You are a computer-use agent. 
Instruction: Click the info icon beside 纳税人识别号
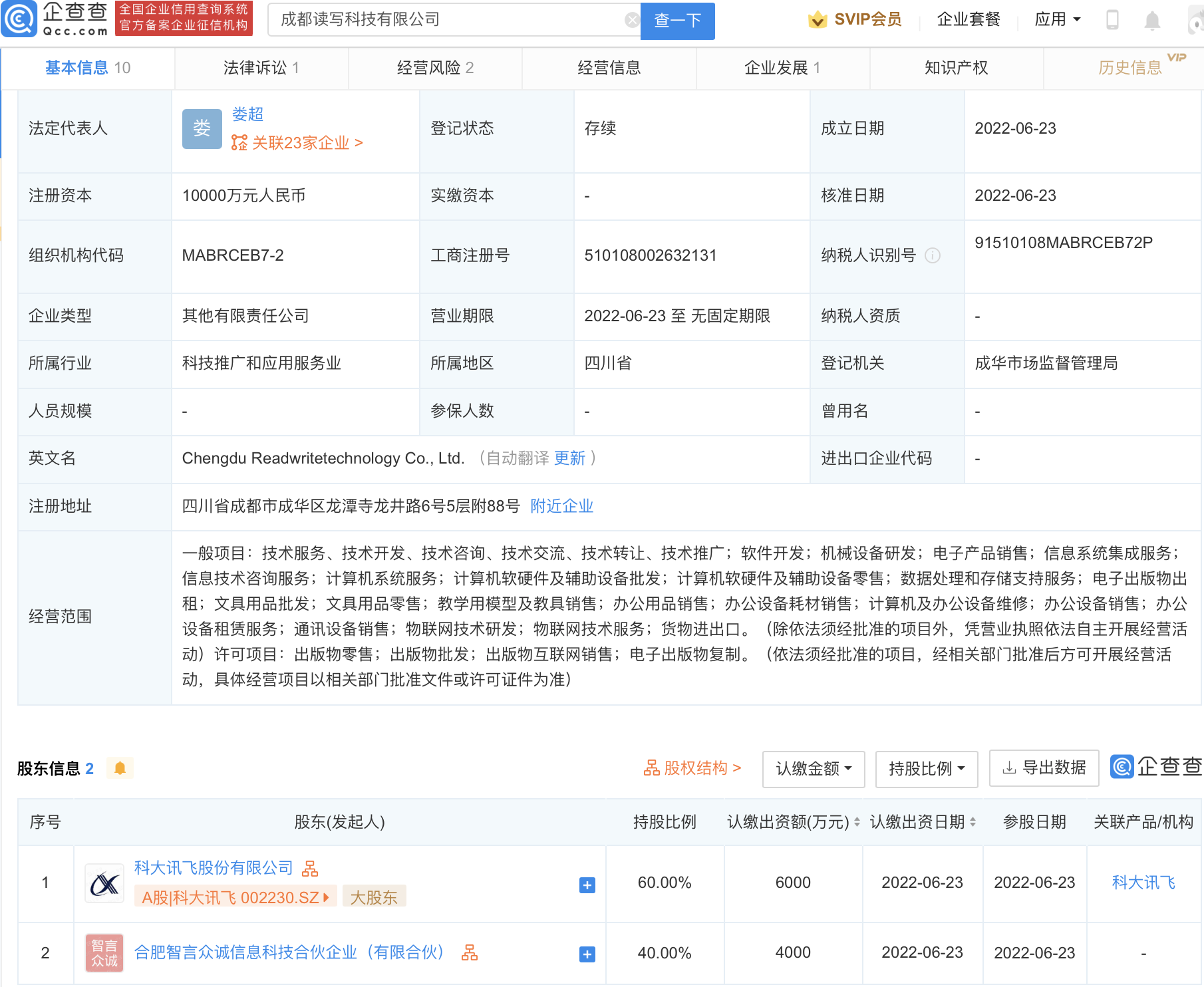(x=933, y=255)
